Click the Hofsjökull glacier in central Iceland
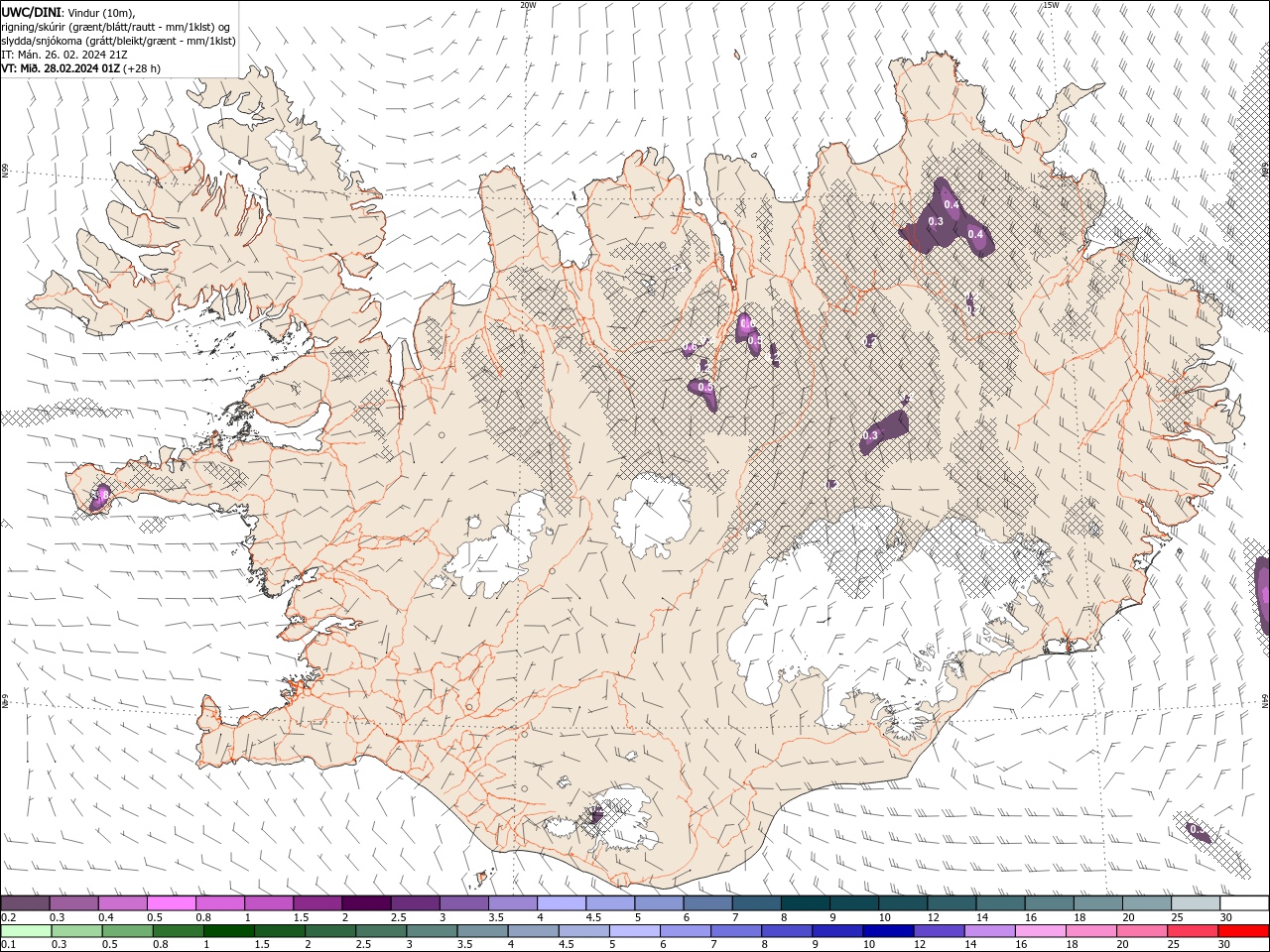This screenshot has width=1270, height=952. [652, 516]
